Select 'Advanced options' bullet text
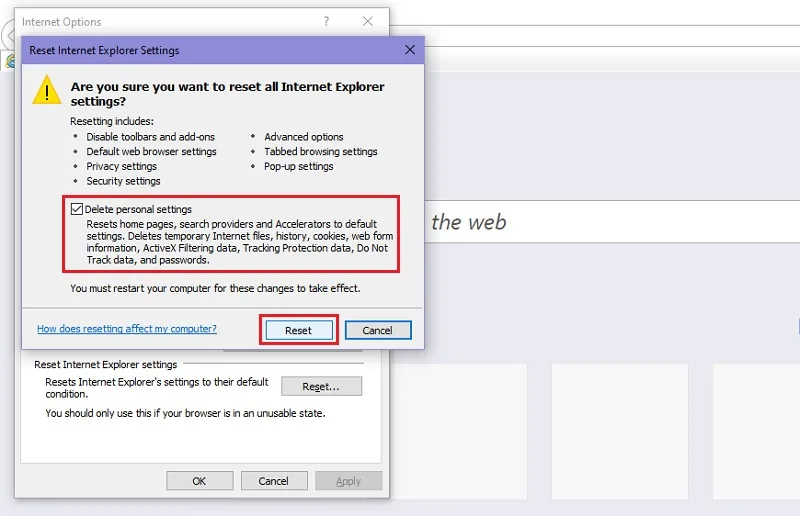 coord(304,137)
